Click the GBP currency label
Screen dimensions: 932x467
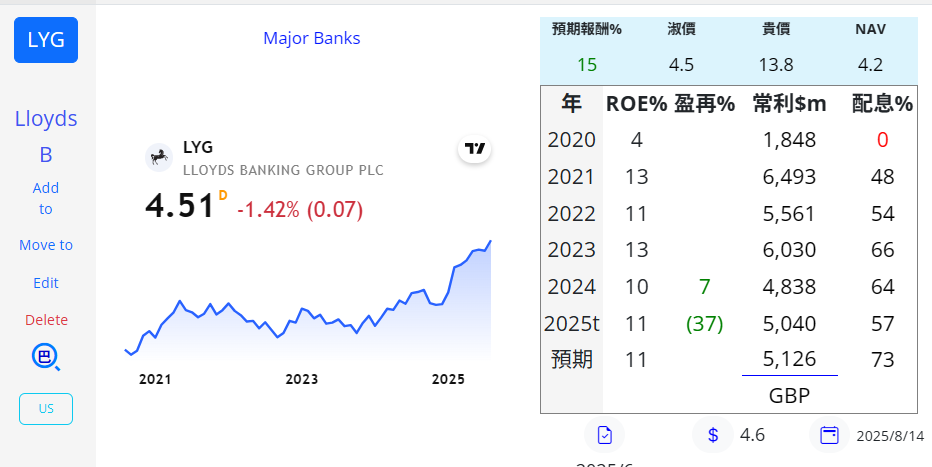tap(789, 396)
